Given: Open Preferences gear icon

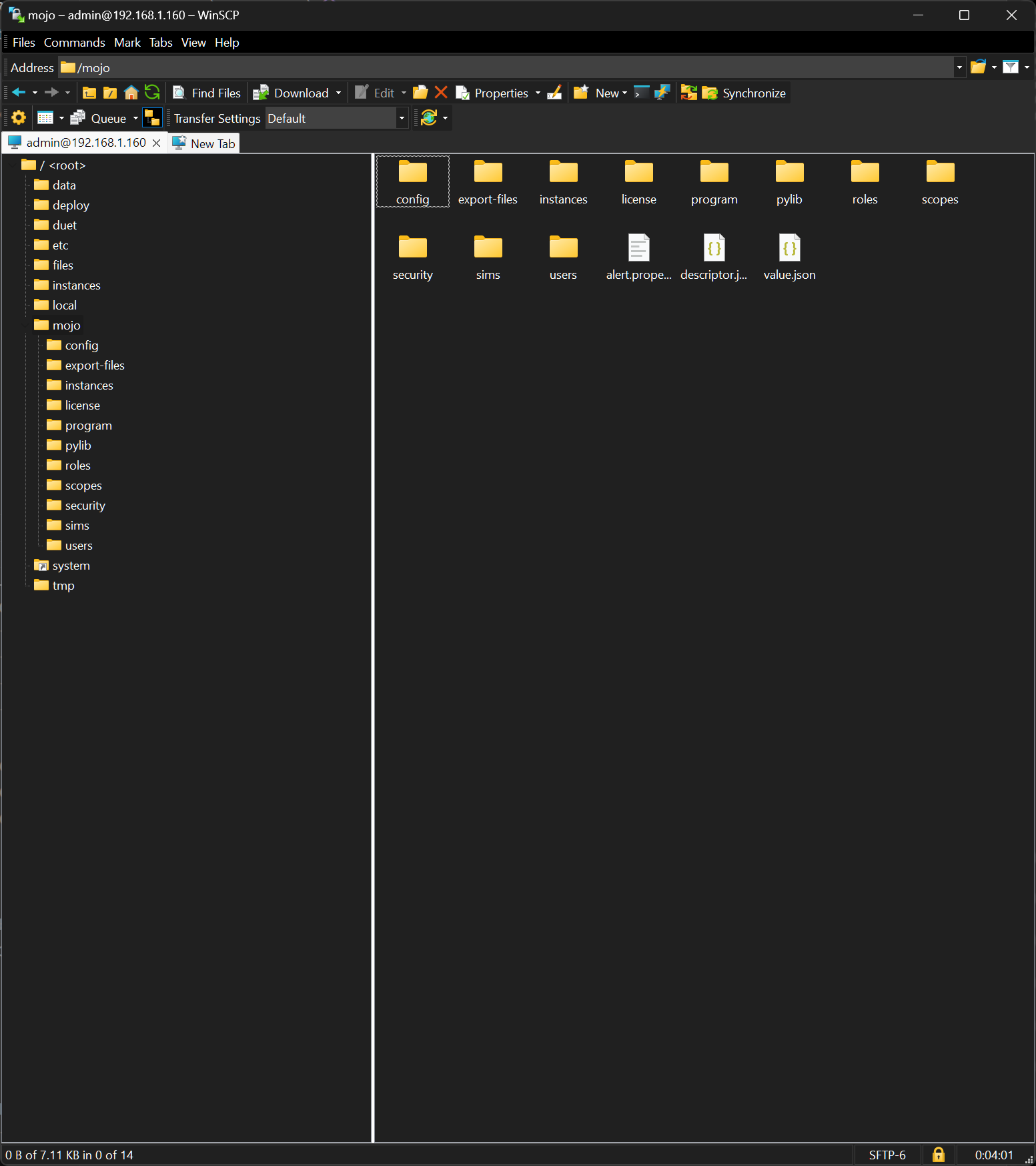Looking at the screenshot, I should pyautogui.click(x=19, y=118).
